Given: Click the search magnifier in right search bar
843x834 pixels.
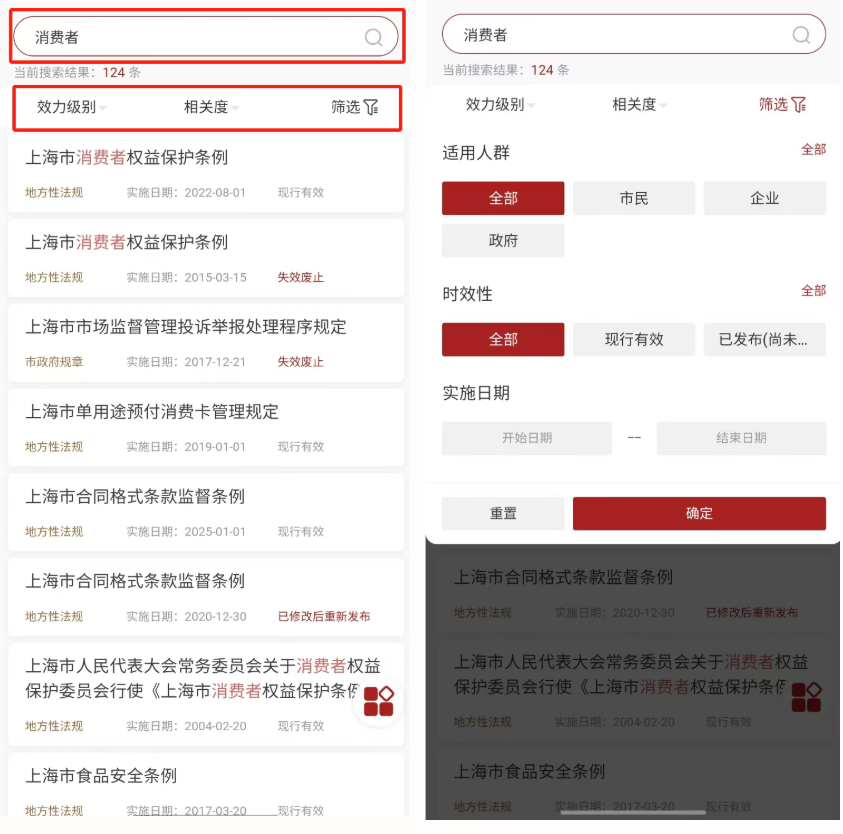Looking at the screenshot, I should point(801,35).
